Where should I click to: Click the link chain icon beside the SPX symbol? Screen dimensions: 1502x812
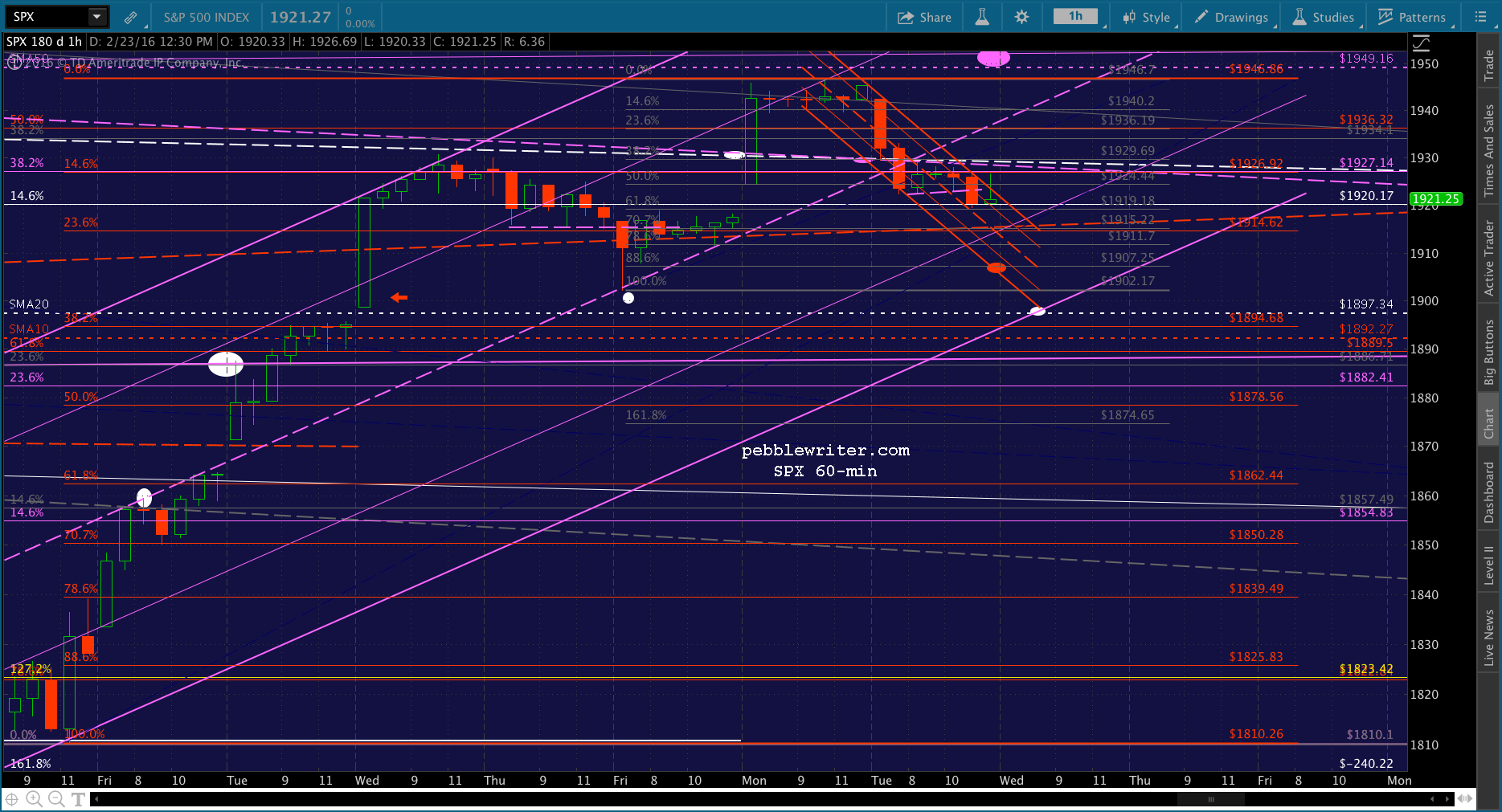[130, 17]
